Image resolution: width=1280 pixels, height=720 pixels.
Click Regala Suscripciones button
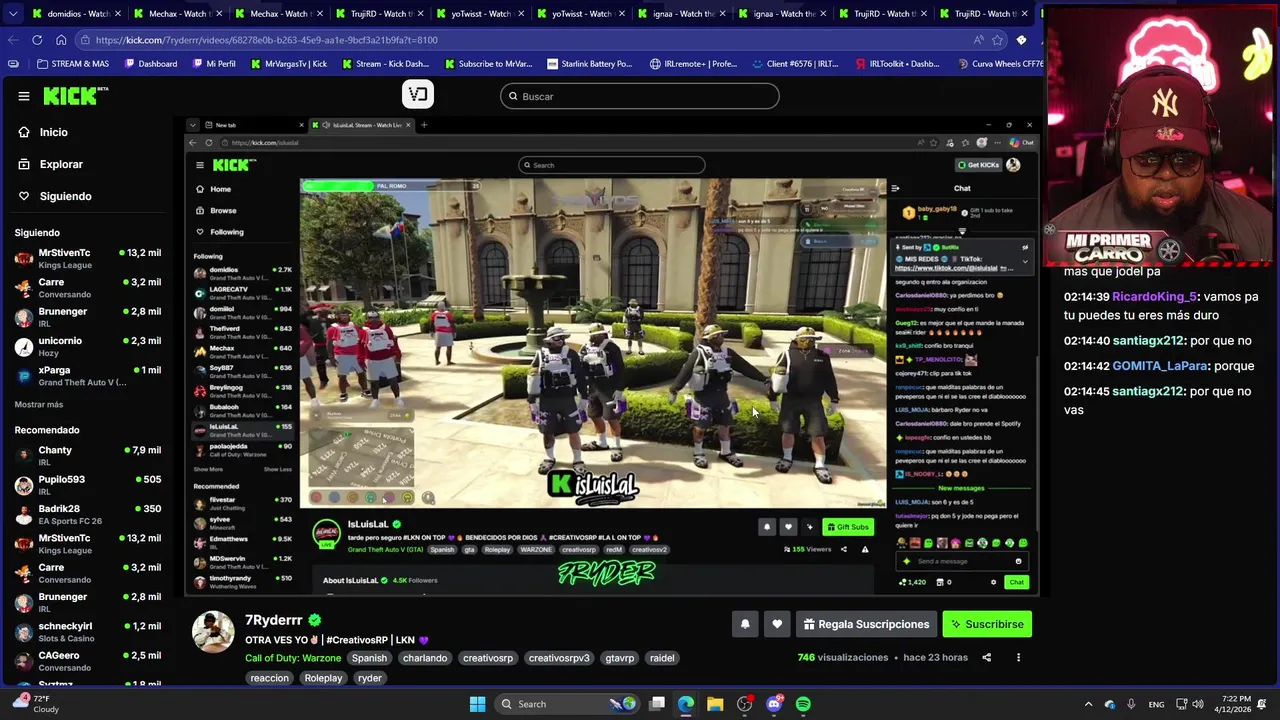[x=866, y=624]
